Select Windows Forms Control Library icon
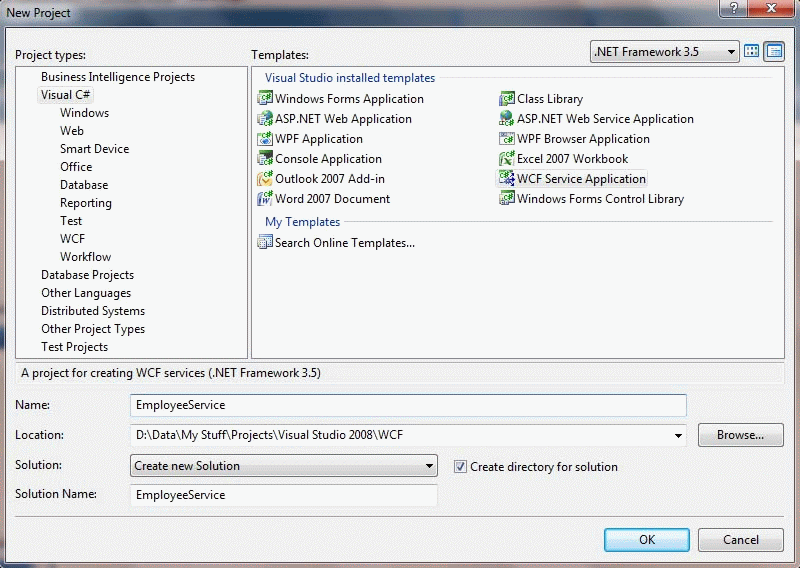 pos(507,198)
